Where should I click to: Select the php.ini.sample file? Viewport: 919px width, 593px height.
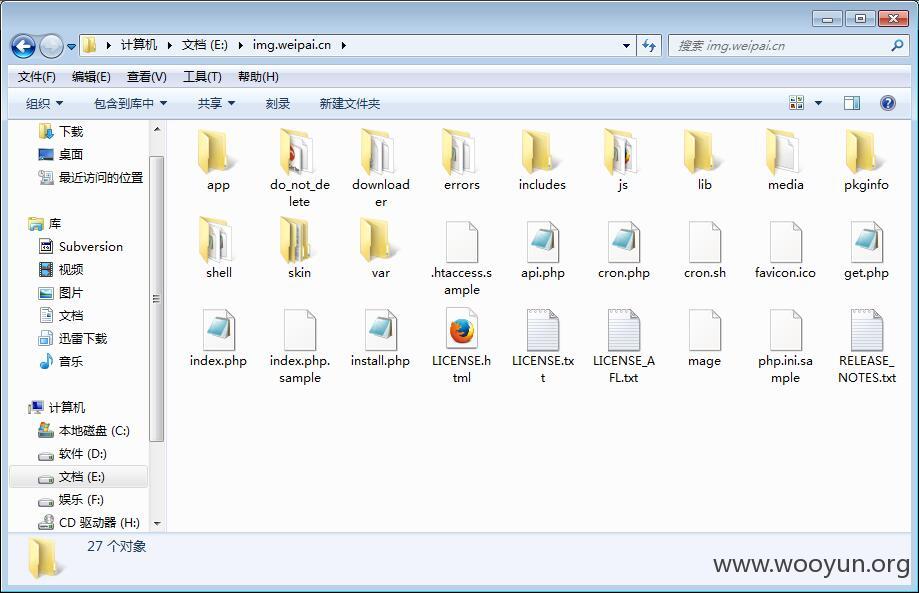785,345
